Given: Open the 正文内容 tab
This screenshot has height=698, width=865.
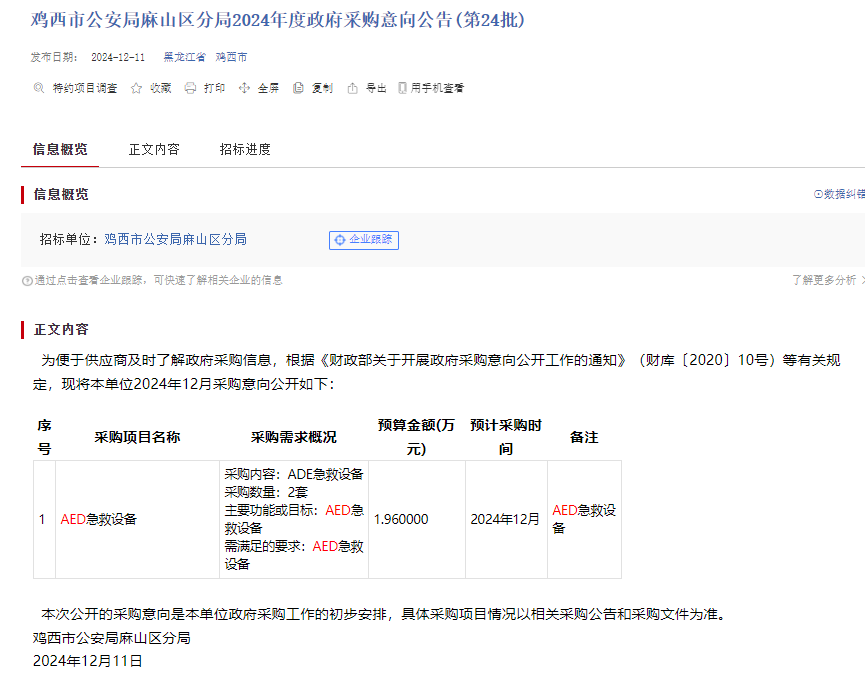Looking at the screenshot, I should pyautogui.click(x=154, y=149).
